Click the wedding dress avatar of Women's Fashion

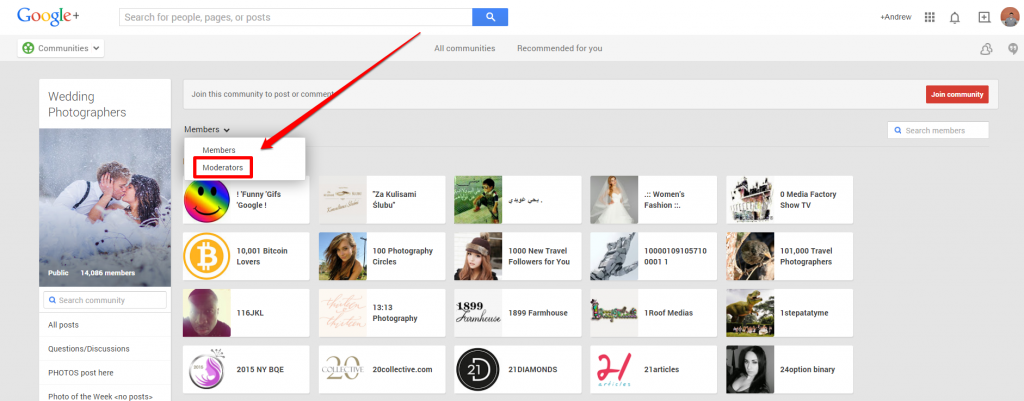pos(614,200)
